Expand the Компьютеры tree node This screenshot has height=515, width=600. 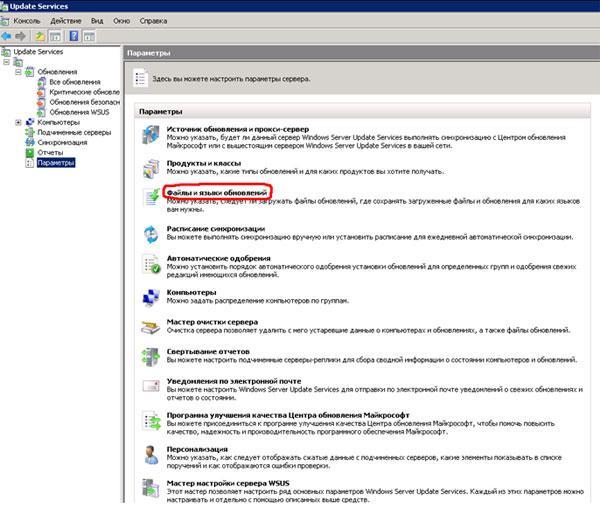(19, 122)
